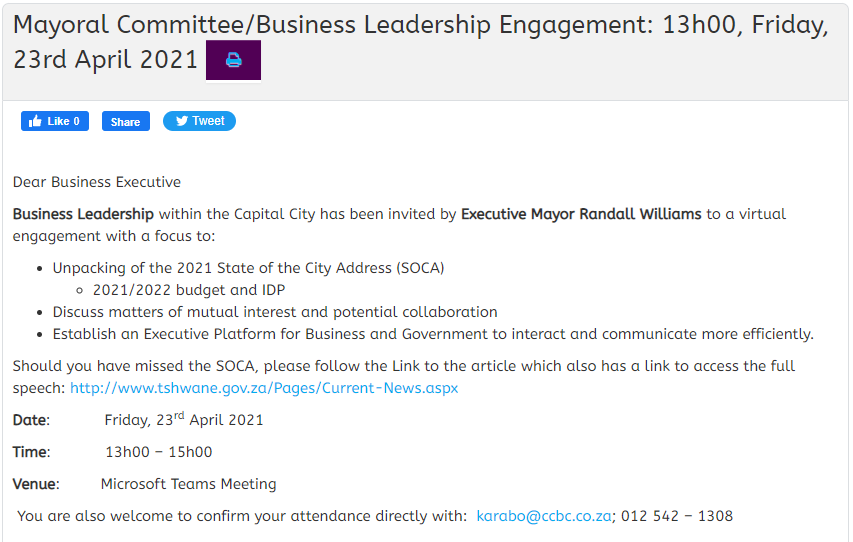
Task: Open the tshwane.gov.za Current-News link
Action: tap(264, 387)
